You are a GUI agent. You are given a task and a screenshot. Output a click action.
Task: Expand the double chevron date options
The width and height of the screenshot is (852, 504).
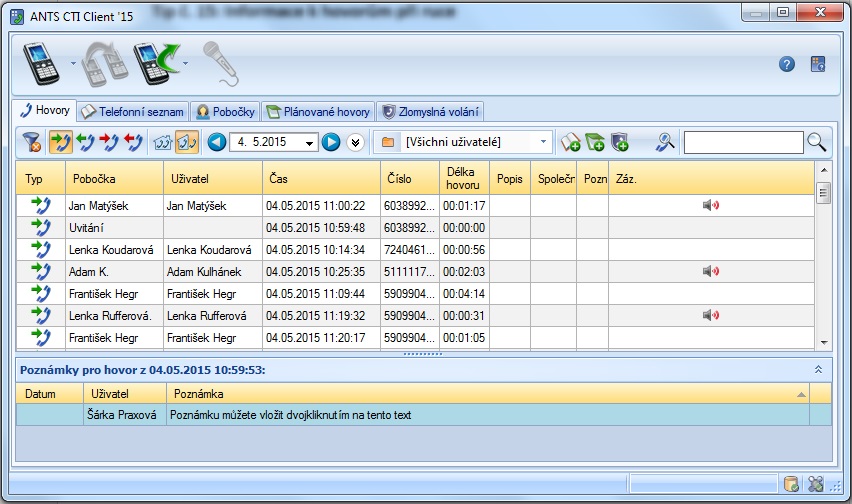click(x=355, y=142)
